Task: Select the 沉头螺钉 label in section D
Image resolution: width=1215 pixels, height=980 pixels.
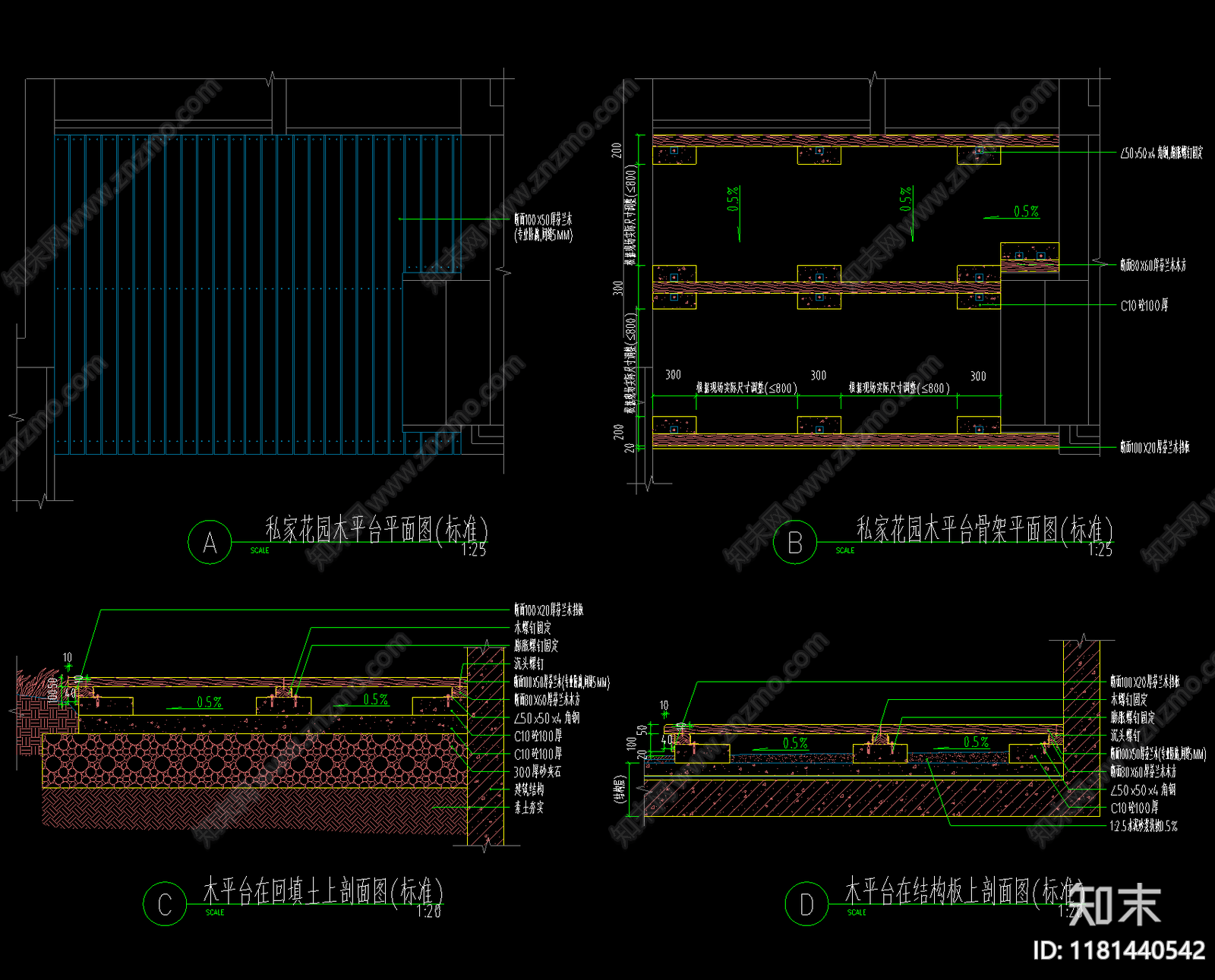Action: 1125,736
